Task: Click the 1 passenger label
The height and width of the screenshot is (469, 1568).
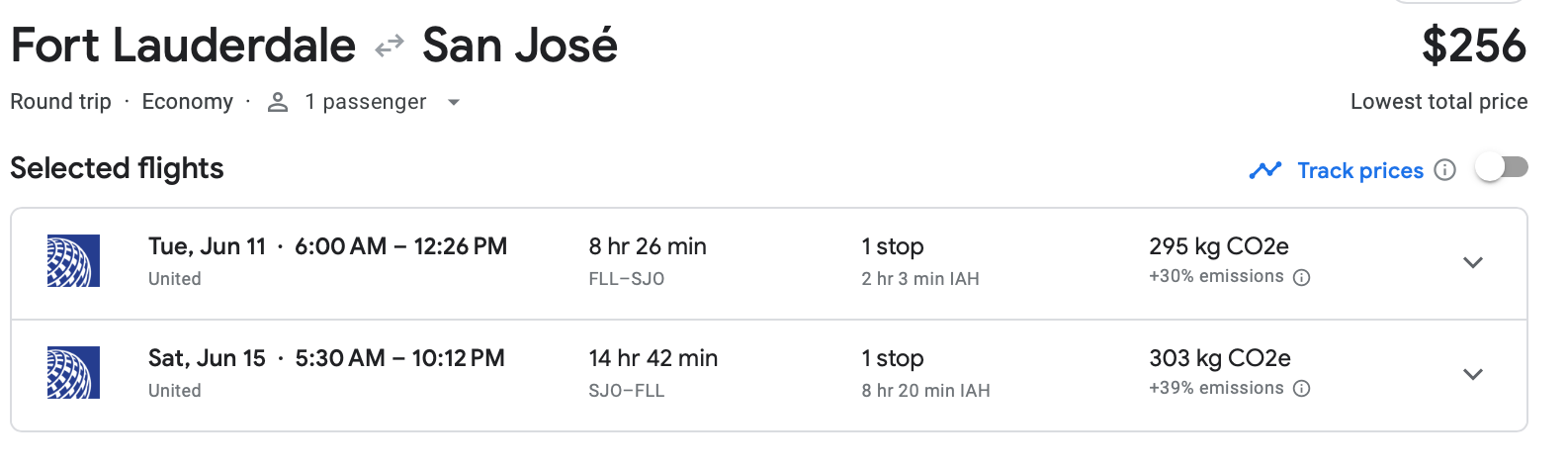Action: point(365,102)
